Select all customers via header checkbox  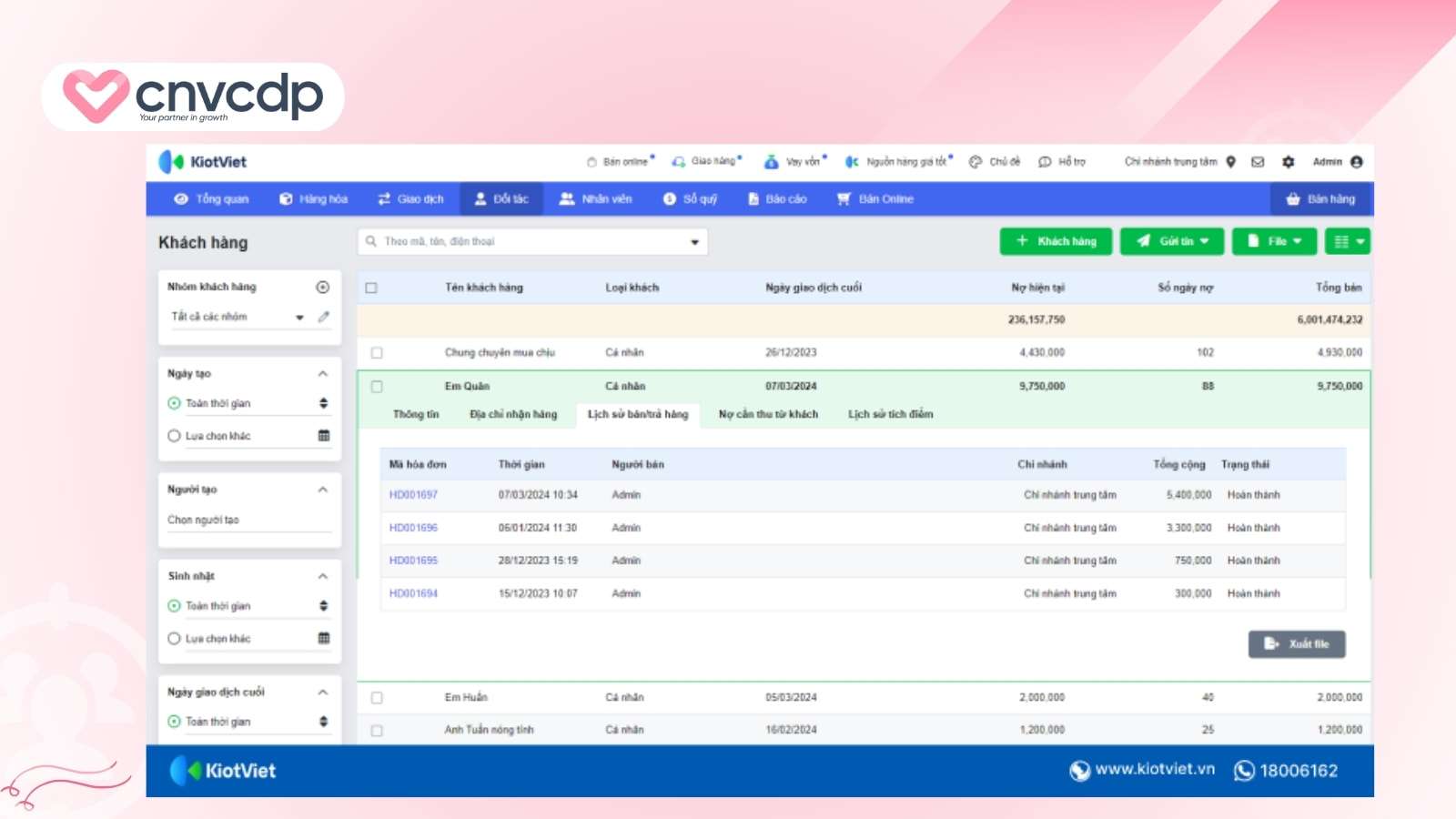[371, 288]
